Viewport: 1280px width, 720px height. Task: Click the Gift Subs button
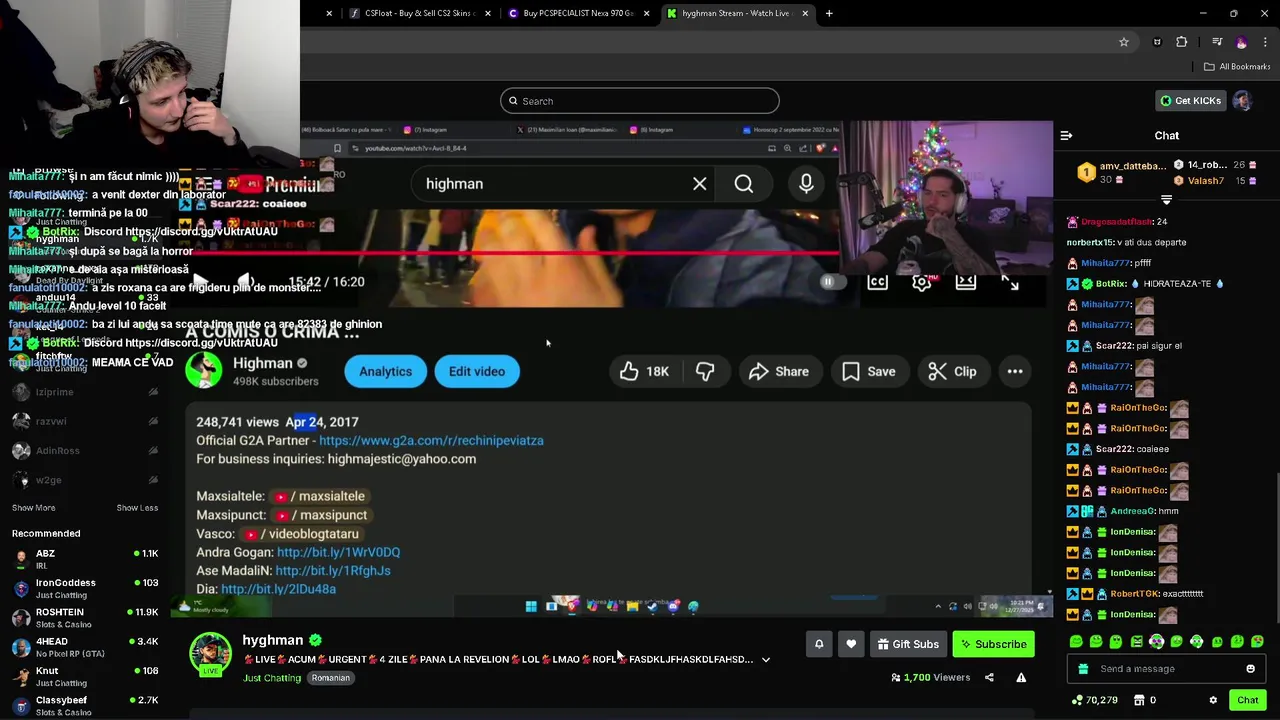(x=908, y=644)
